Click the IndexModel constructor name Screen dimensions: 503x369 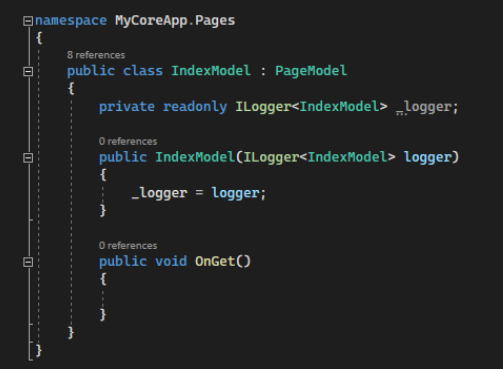coord(195,157)
